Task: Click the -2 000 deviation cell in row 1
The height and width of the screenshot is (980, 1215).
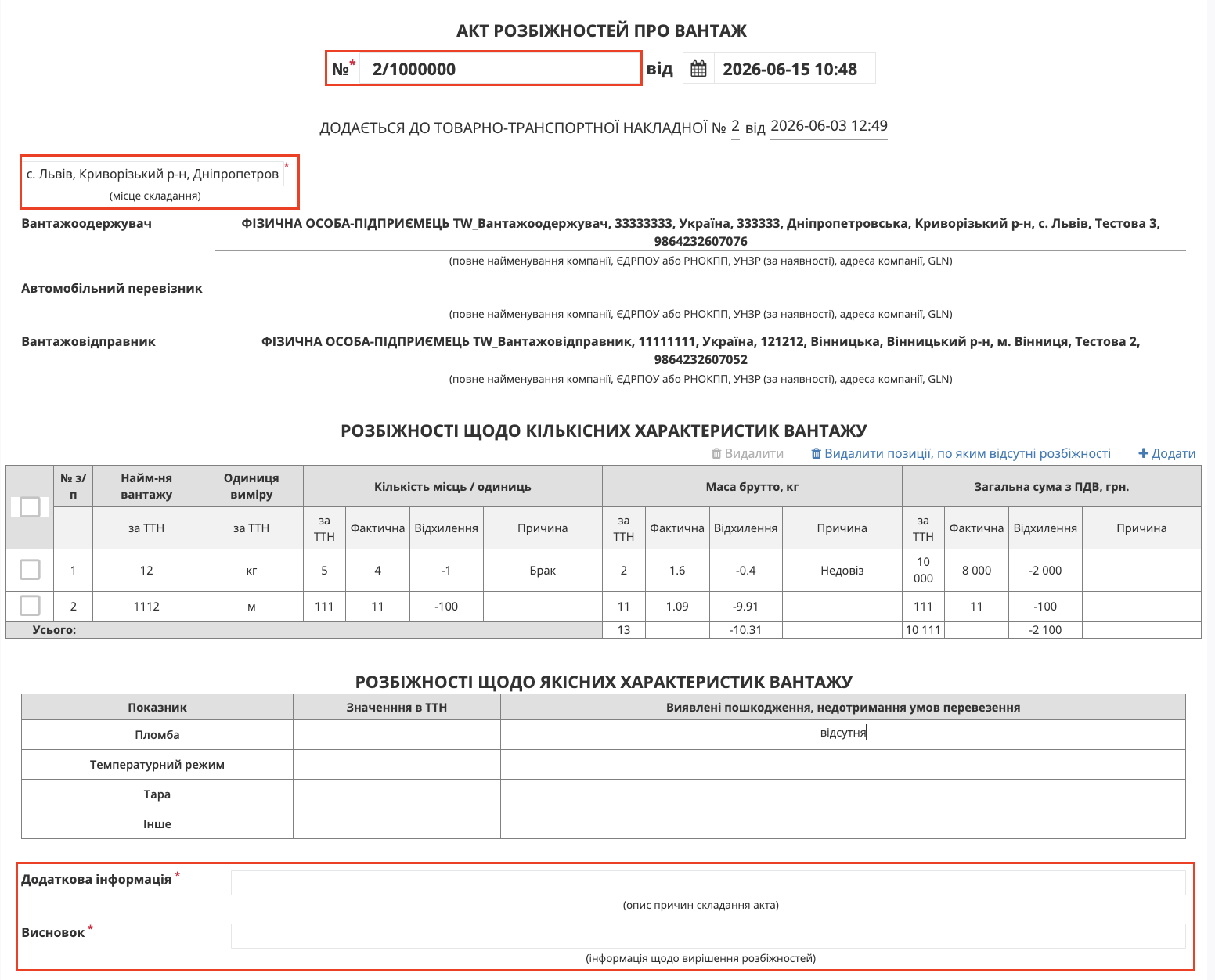Action: click(1045, 571)
